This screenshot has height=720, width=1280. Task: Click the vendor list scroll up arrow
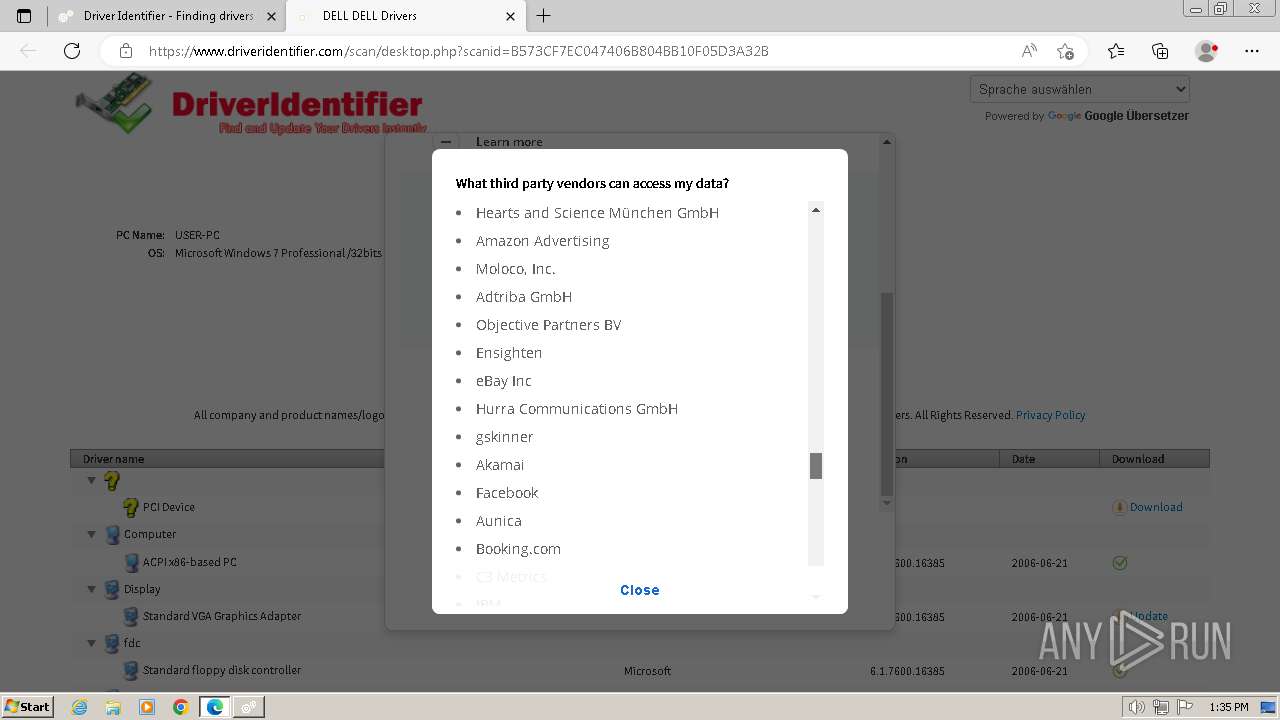(816, 210)
